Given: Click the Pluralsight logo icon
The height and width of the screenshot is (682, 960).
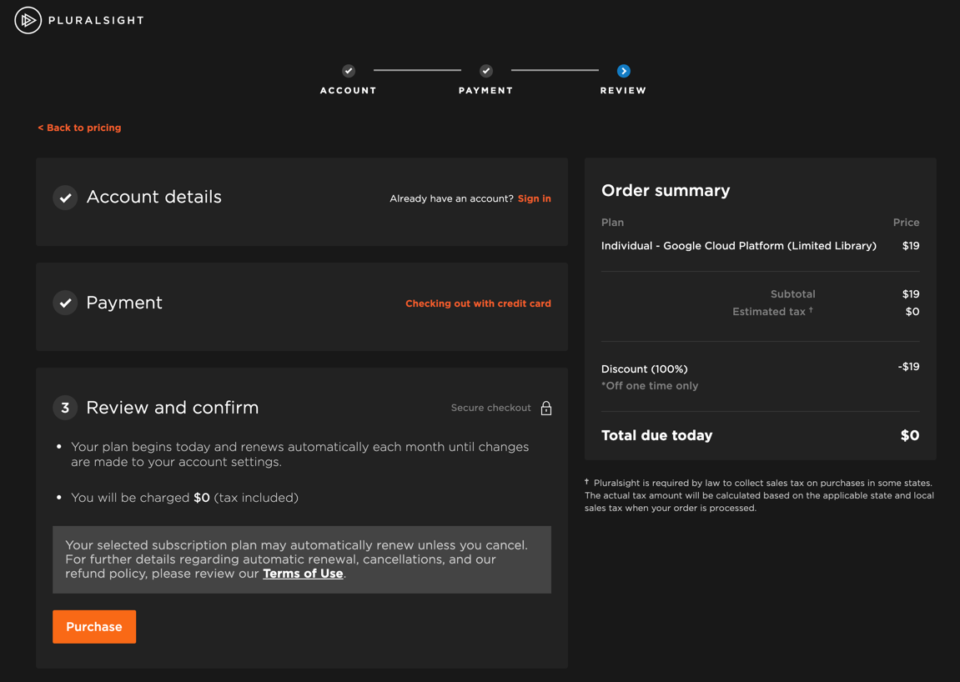Looking at the screenshot, I should (28, 20).
